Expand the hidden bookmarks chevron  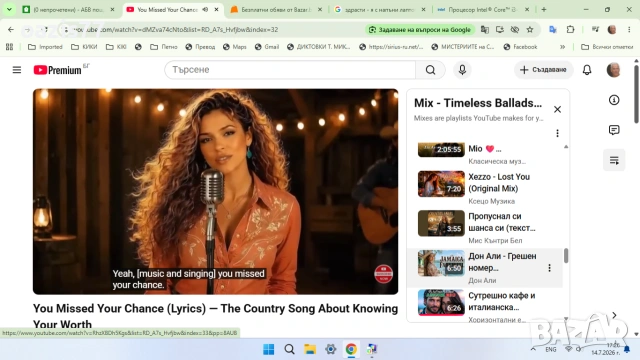(562, 47)
